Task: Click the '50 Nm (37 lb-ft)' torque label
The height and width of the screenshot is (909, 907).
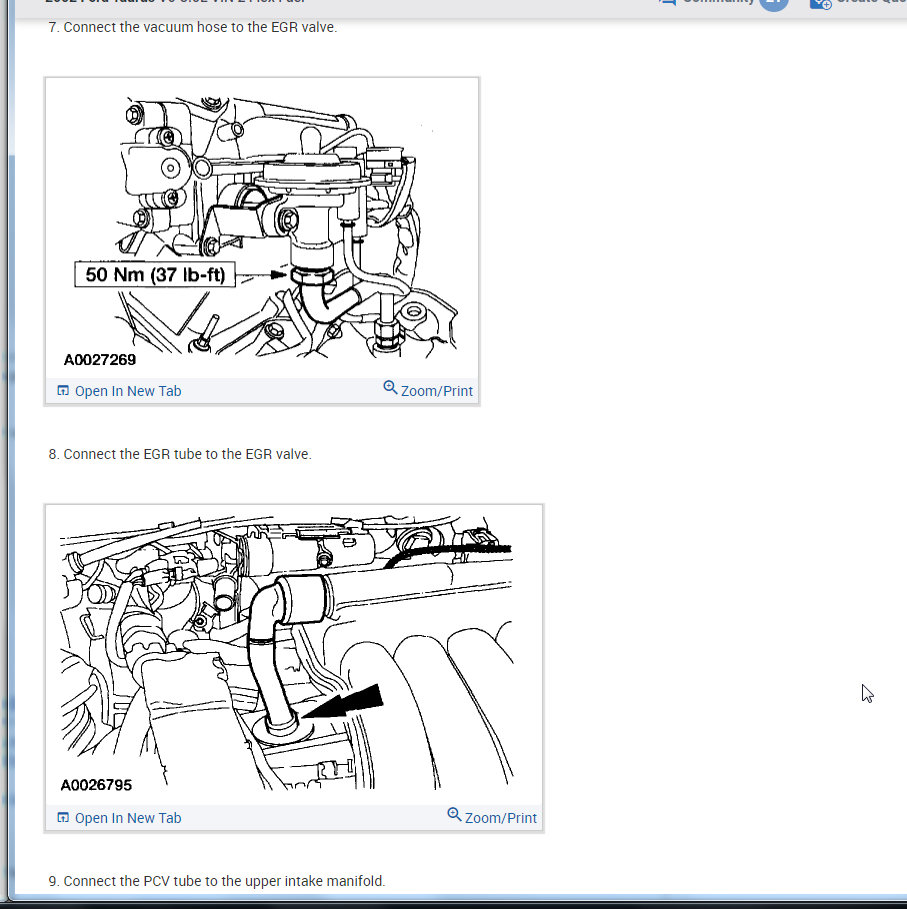Action: 155,275
